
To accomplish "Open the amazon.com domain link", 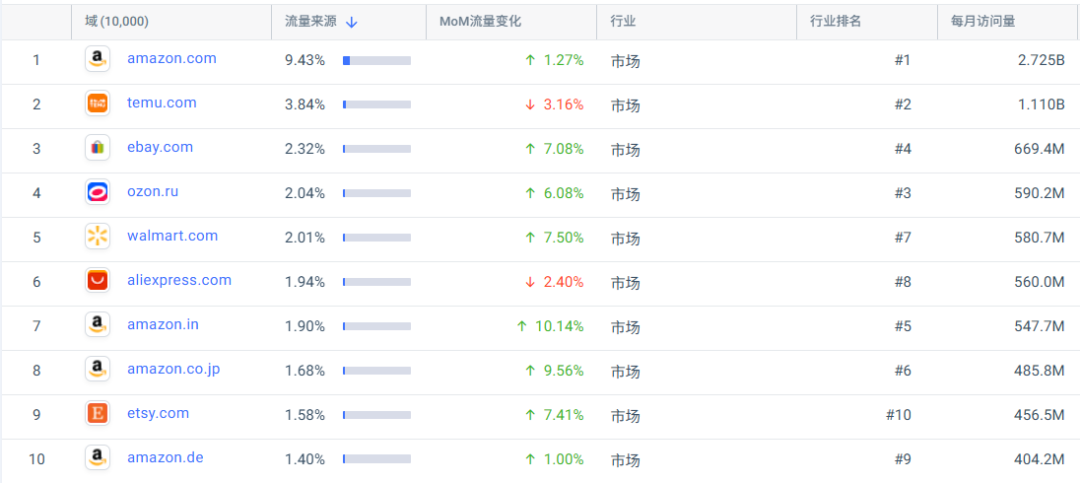I will pyautogui.click(x=172, y=59).
